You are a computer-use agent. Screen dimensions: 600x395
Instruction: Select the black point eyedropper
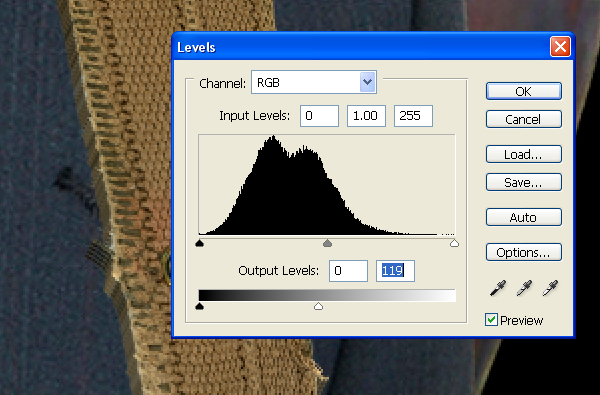[x=498, y=288]
